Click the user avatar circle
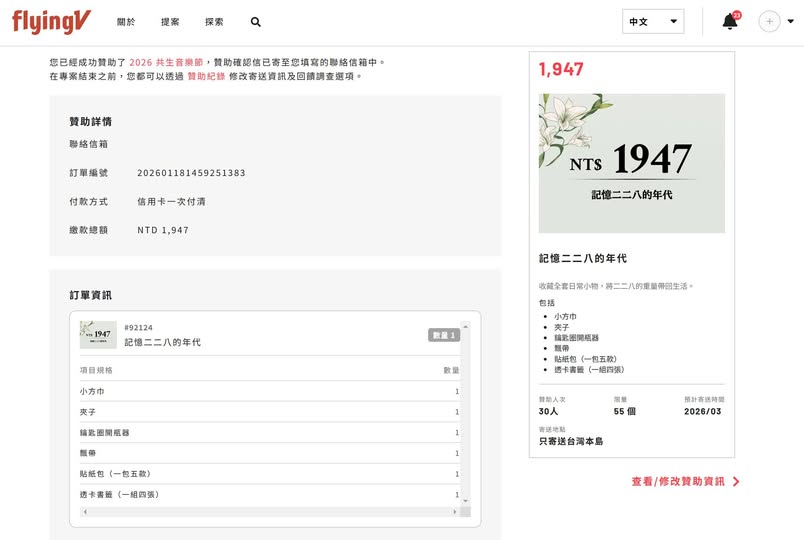Viewport: 804px width, 540px height. tap(769, 22)
